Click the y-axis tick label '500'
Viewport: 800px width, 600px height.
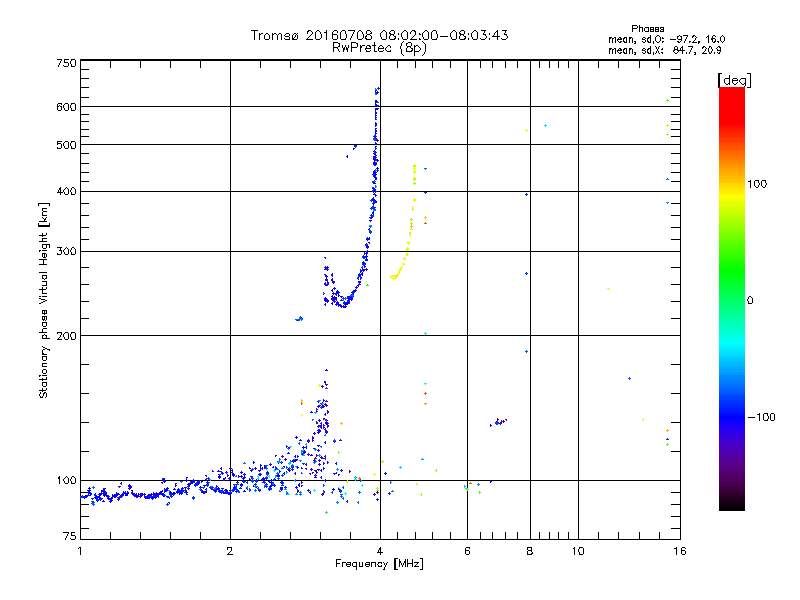(x=66, y=145)
